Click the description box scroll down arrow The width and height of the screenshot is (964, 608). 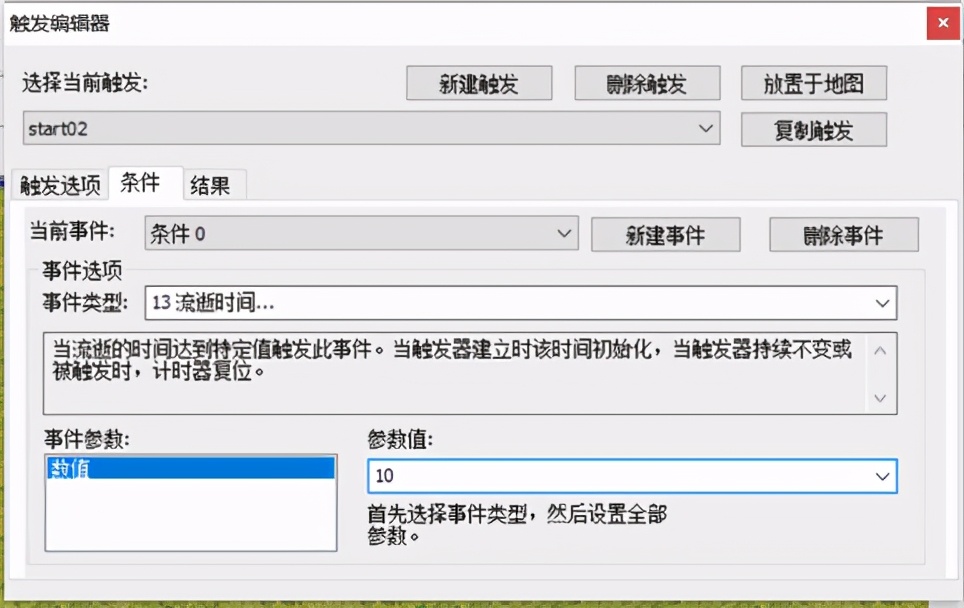(x=880, y=398)
